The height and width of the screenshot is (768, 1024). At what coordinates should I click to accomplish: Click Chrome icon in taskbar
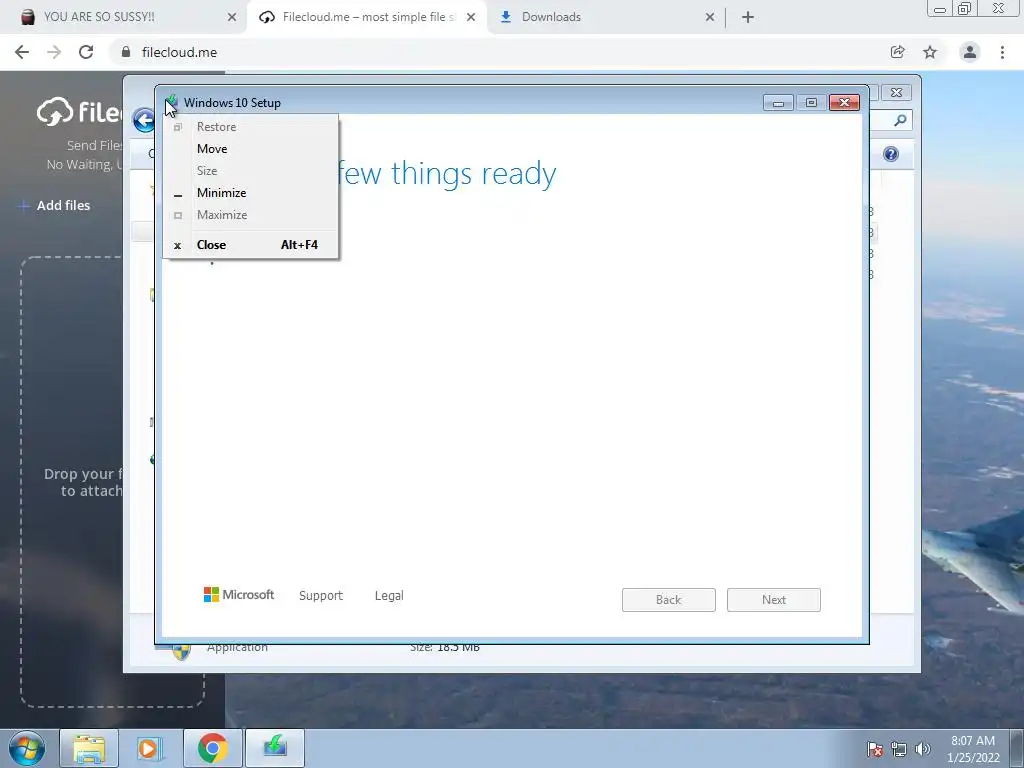click(213, 748)
